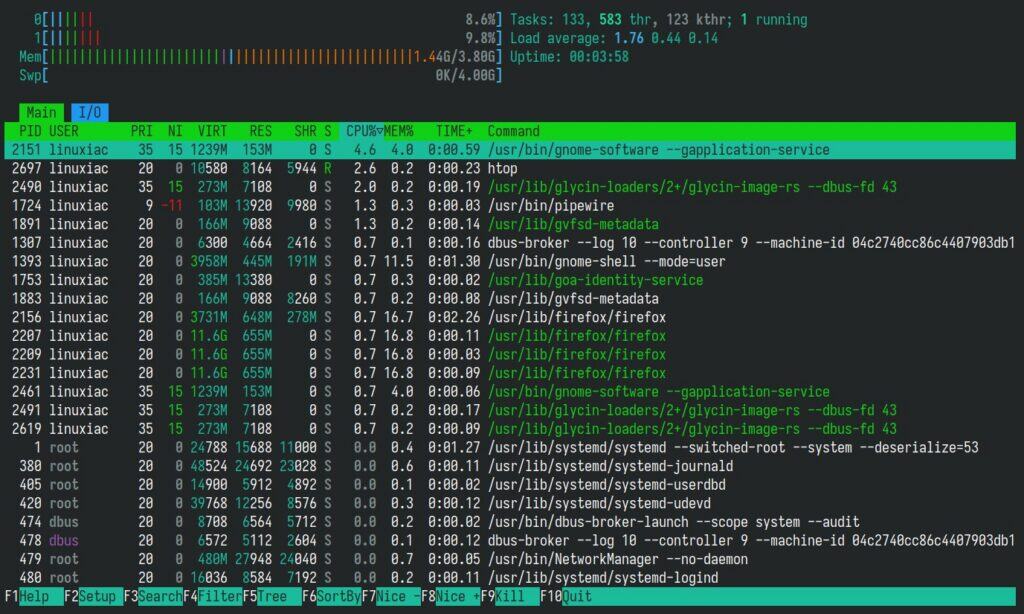Toggle sort order on the CPU% column
The image size is (1024, 614).
tap(364, 131)
